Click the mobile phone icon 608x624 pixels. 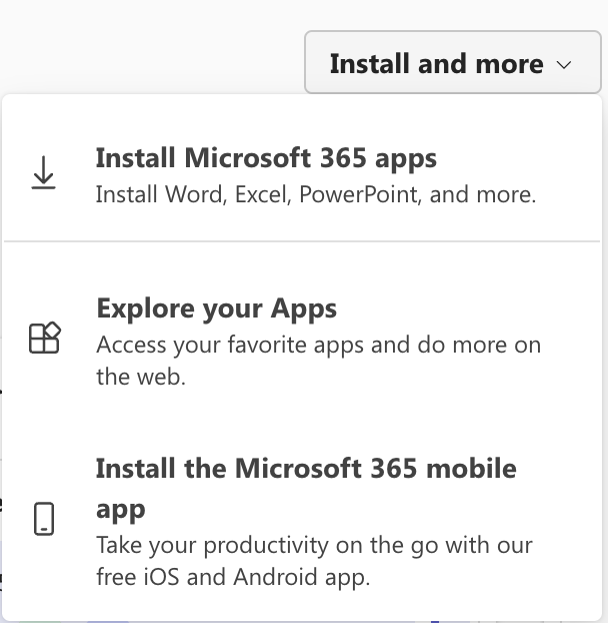[44, 519]
